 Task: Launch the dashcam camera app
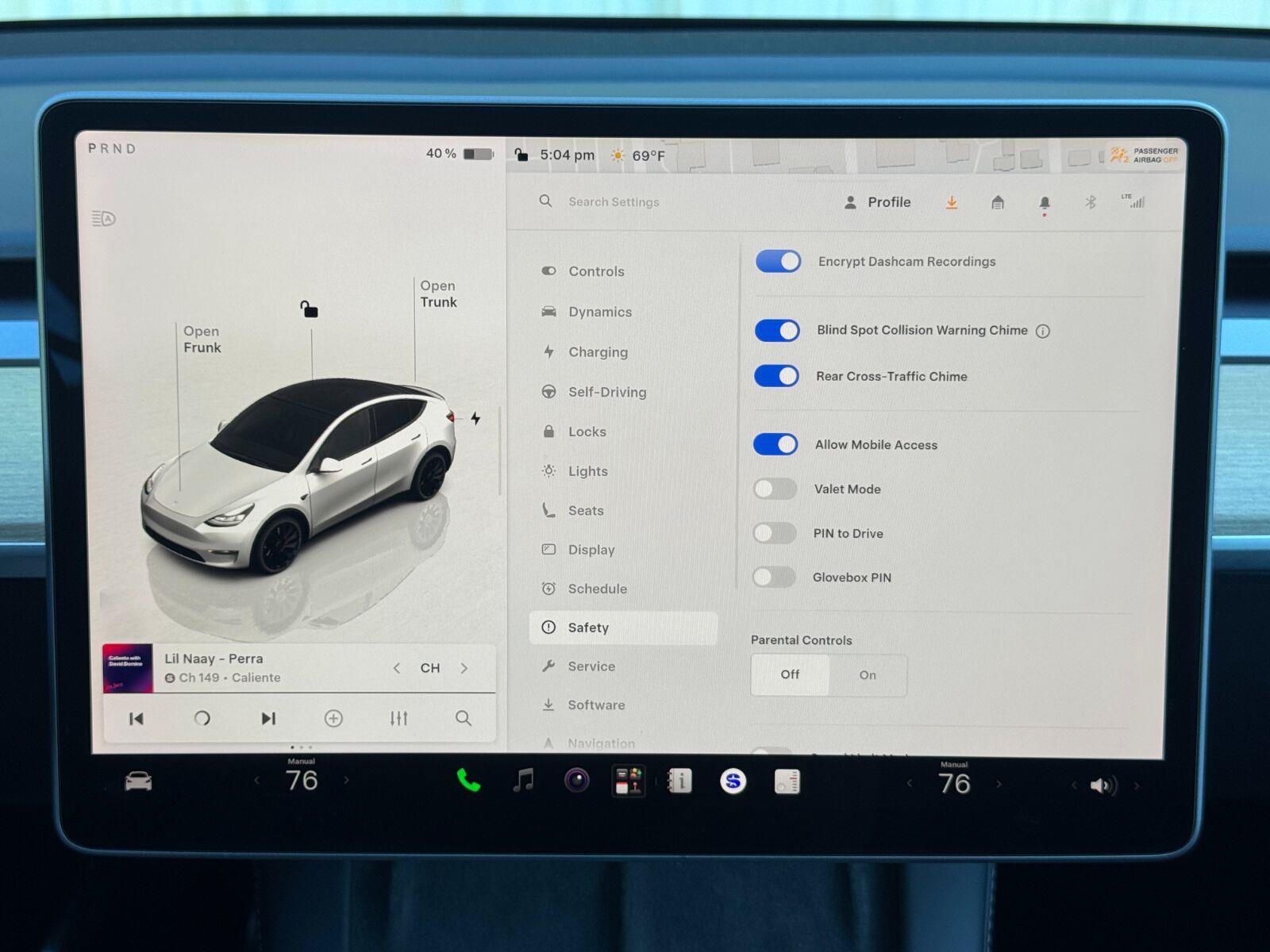[577, 781]
